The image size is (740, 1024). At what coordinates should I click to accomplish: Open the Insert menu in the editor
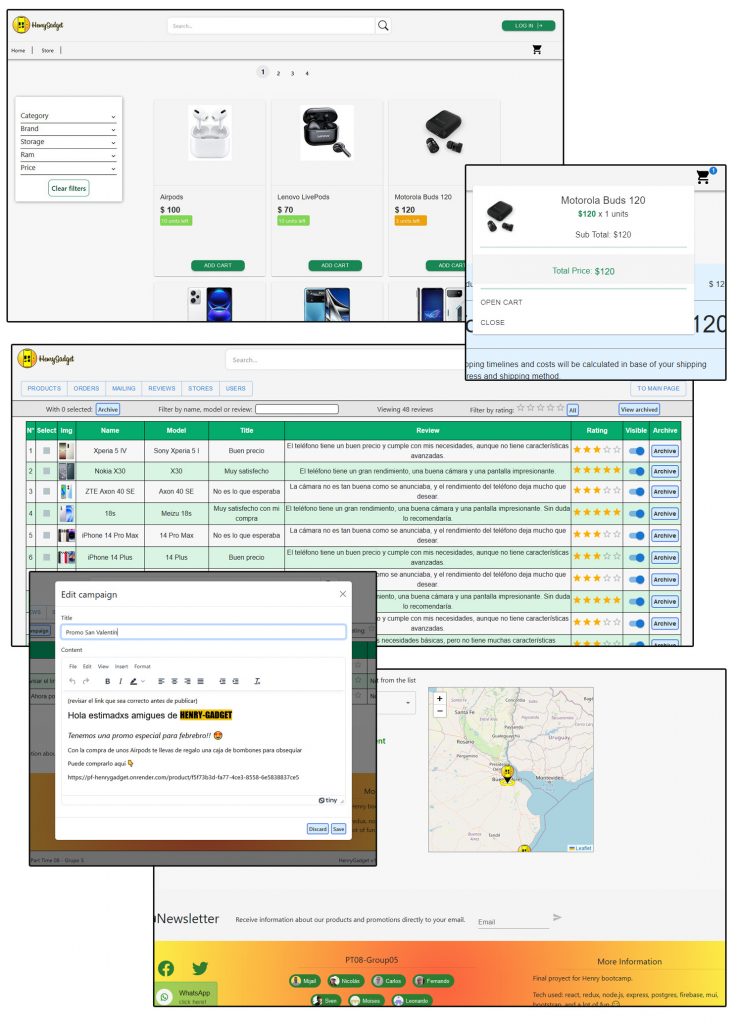[121, 666]
